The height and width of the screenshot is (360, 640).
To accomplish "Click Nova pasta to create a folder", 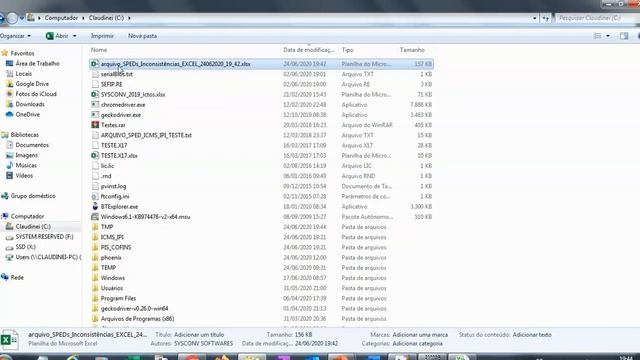I will tap(142, 36).
